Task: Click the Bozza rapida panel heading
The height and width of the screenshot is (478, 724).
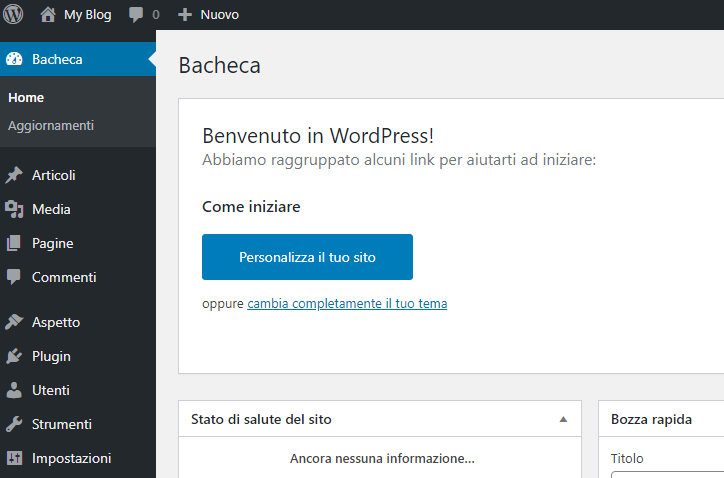Action: tap(651, 419)
